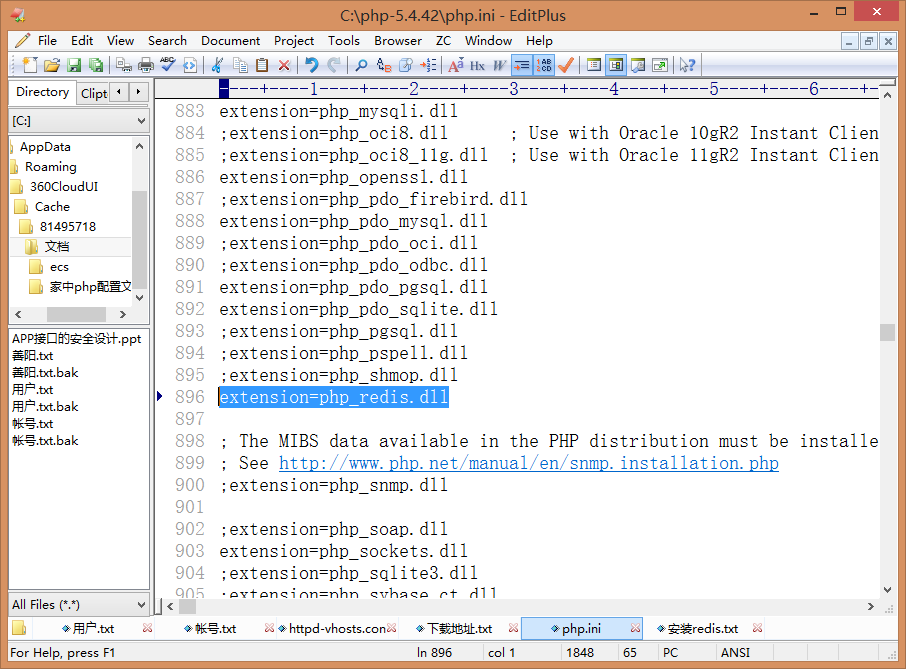This screenshot has width=906, height=669.
Task: Click the Undo arrow icon
Action: pyautogui.click(x=312, y=65)
